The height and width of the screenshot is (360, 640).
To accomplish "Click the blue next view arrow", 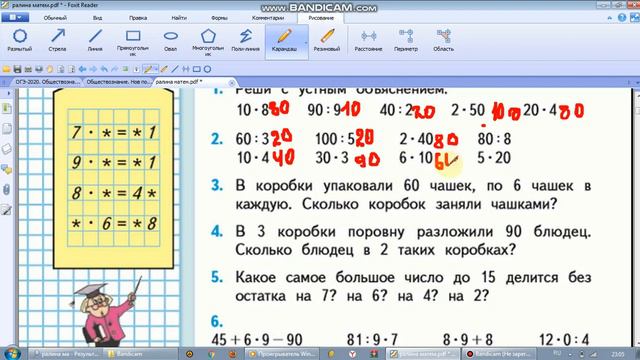I will pyautogui.click(x=93, y=69).
